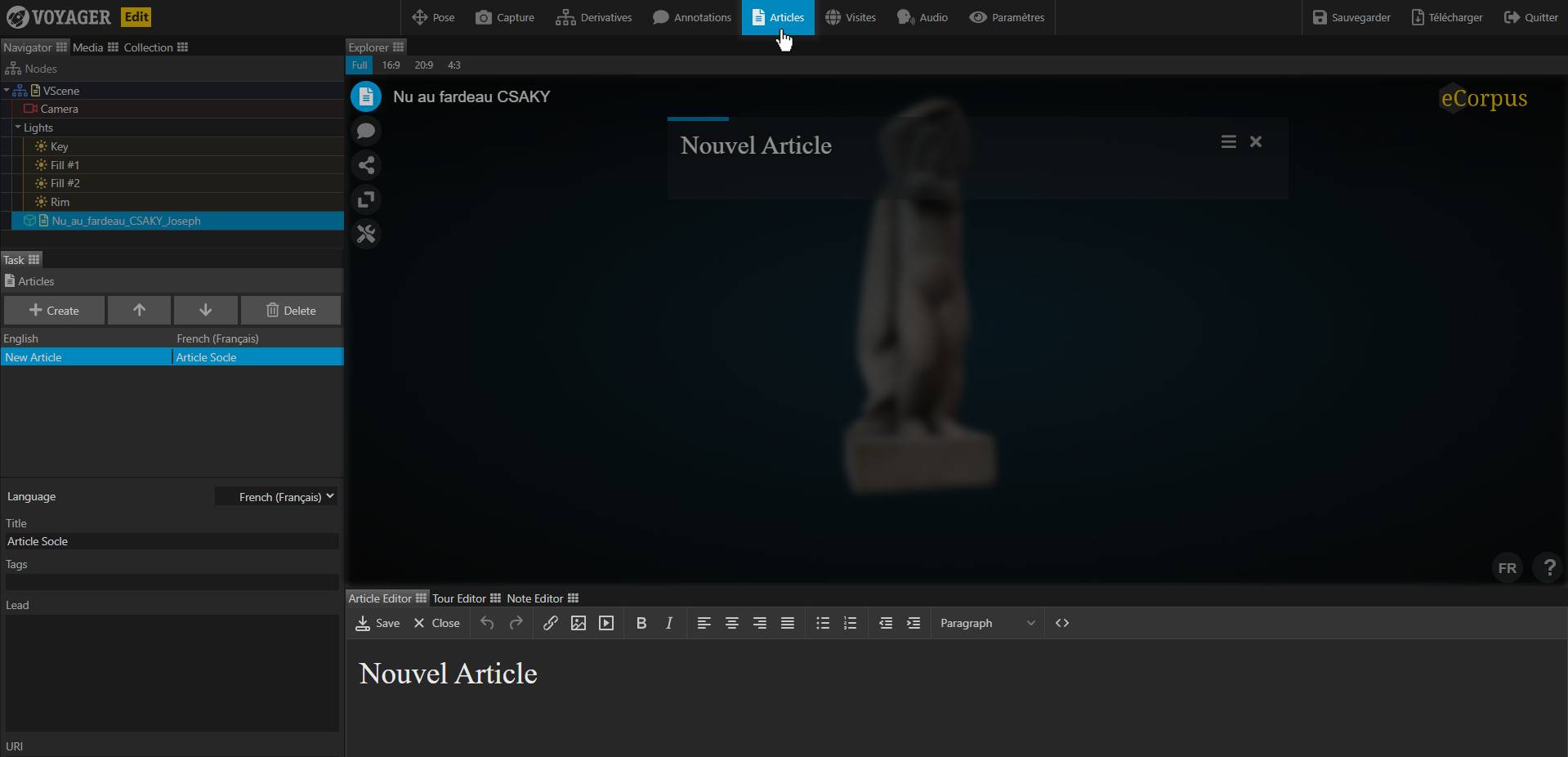This screenshot has height=757, width=1568.
Task: Switch to the Media tab
Action: (x=95, y=47)
